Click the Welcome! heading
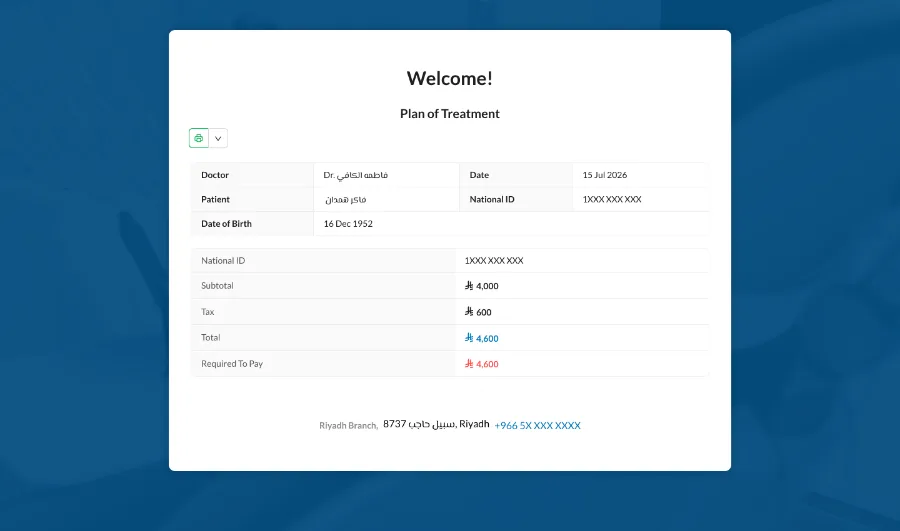The image size is (900, 531). [x=449, y=78]
